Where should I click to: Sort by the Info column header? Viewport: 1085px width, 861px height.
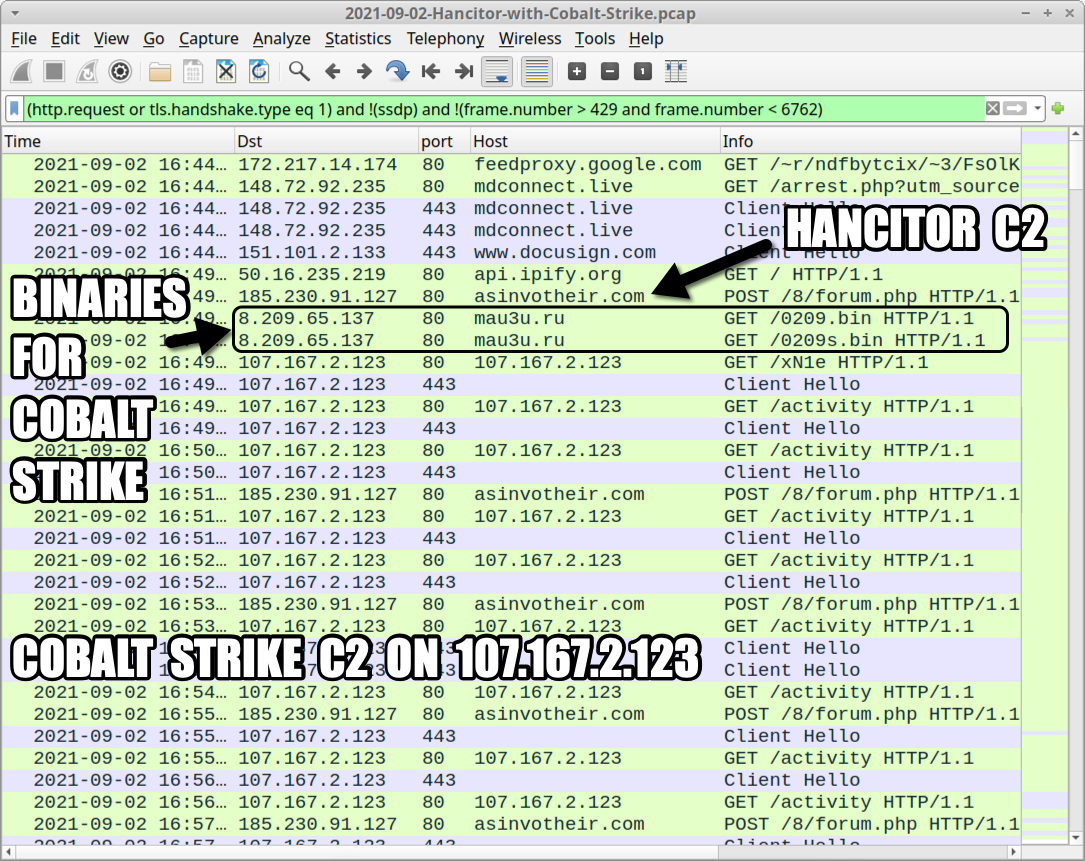coord(870,141)
